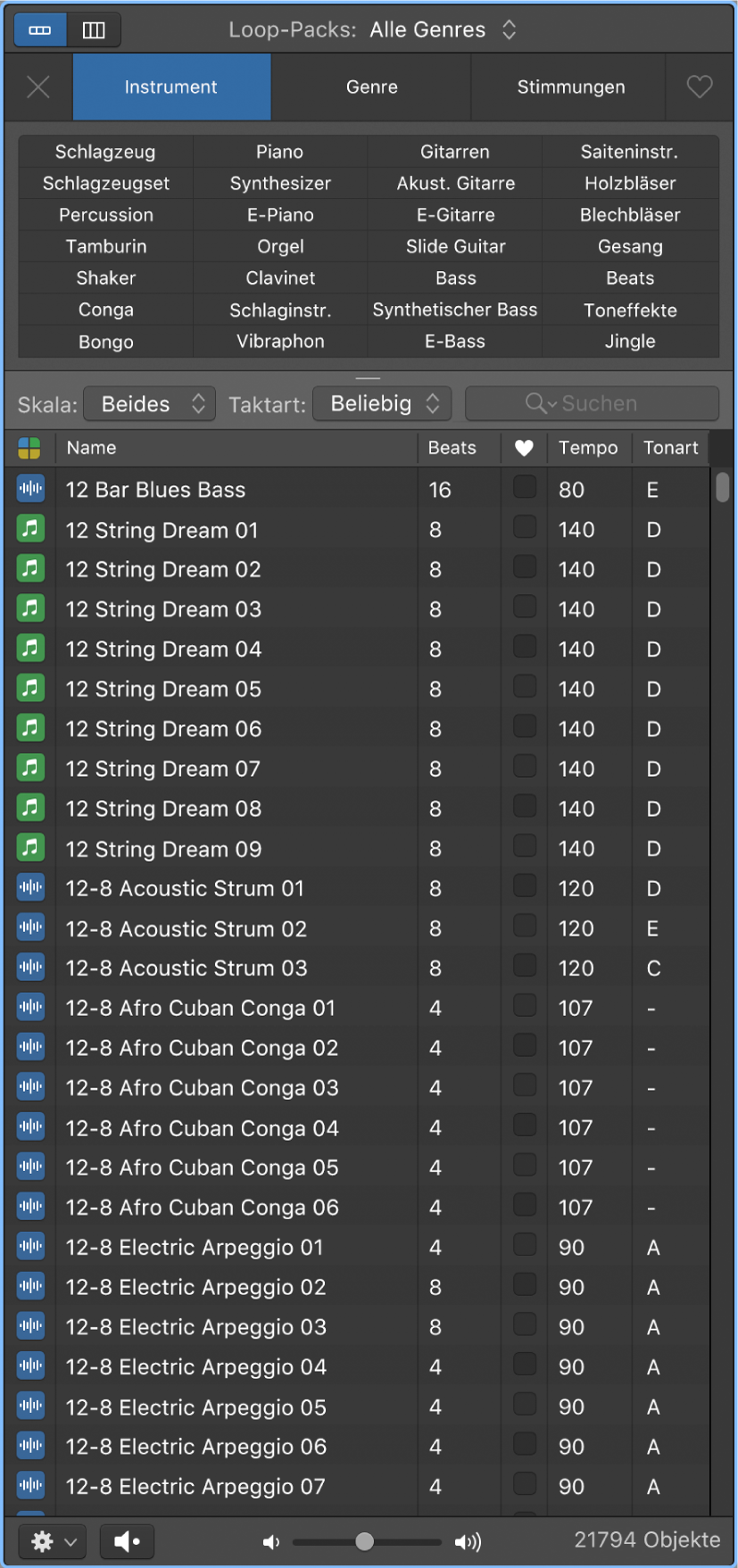The width and height of the screenshot is (738, 1568).
Task: Expand the Taktart Beliebig dropdown
Action: (383, 404)
